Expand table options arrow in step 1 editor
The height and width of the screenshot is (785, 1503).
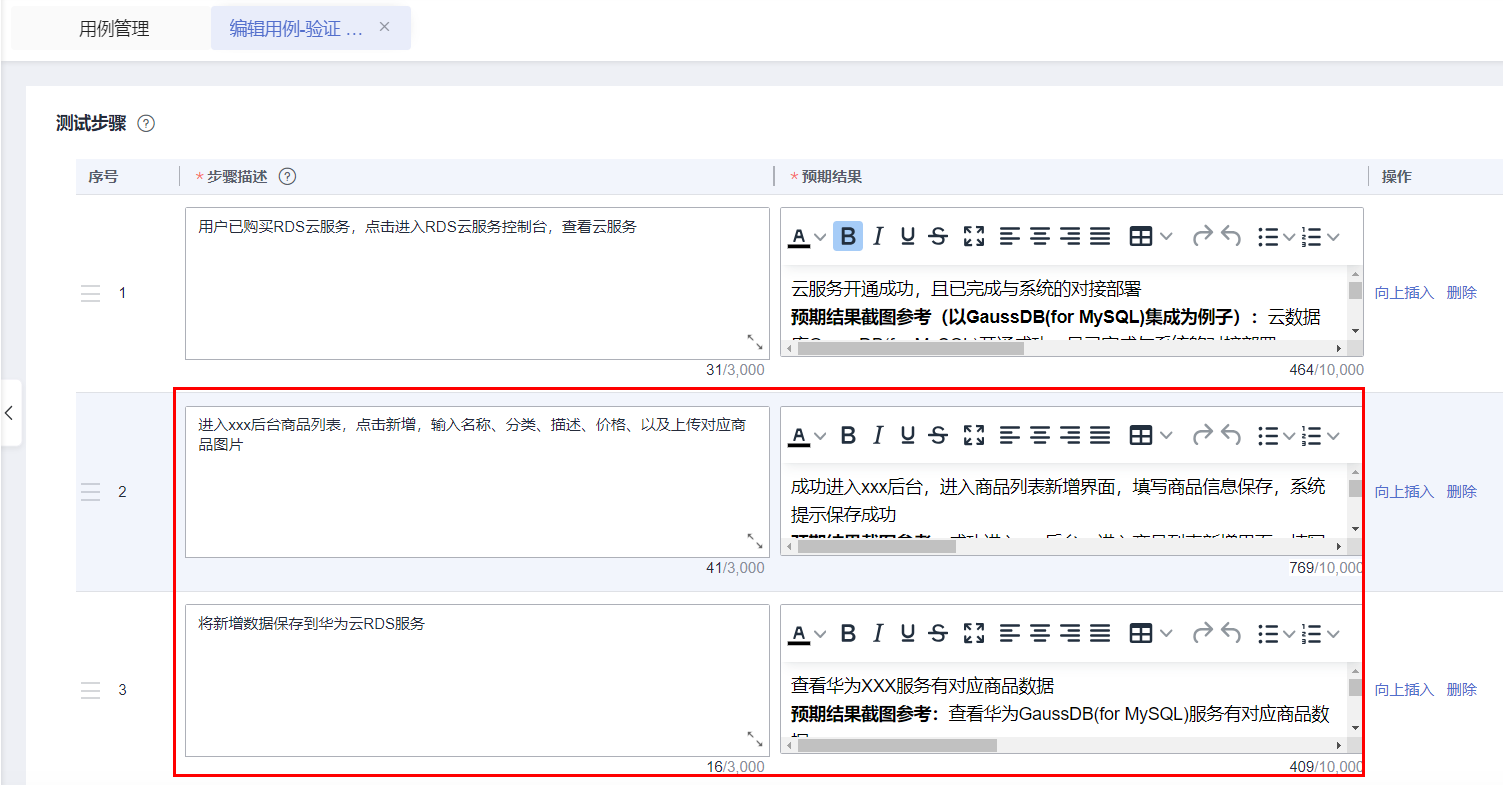coord(1166,237)
